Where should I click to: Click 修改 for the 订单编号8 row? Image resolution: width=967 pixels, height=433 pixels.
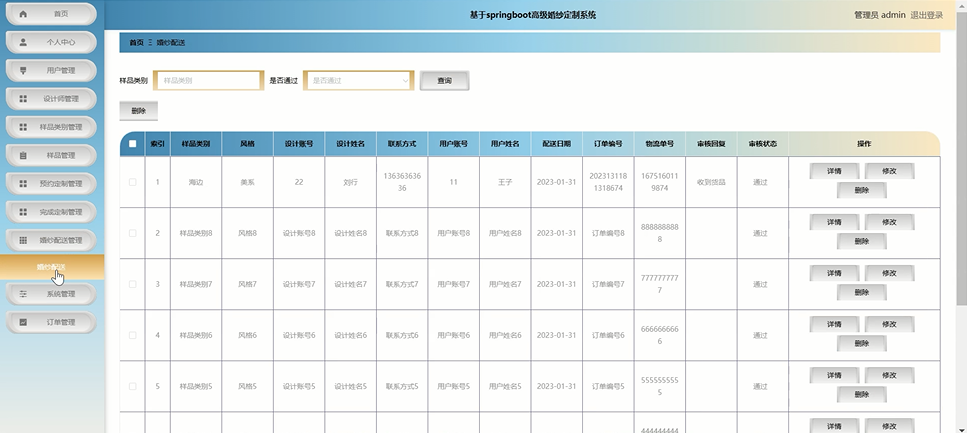pos(889,222)
